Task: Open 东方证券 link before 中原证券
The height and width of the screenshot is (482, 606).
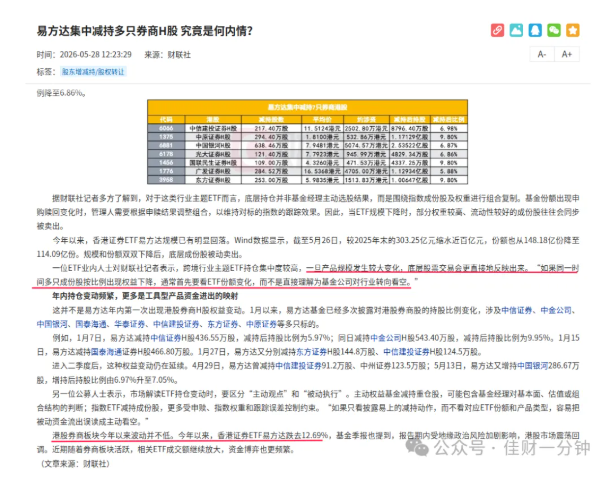Action: tap(223, 324)
